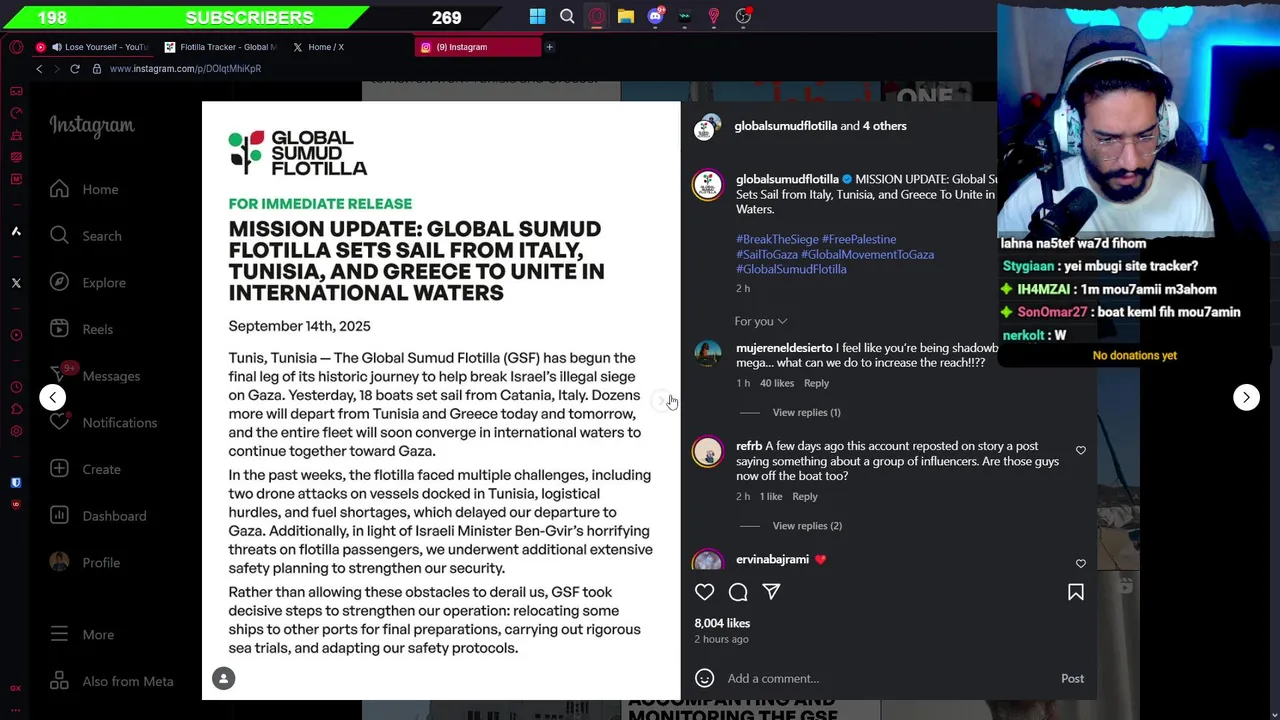The image size is (1280, 720).
Task: Open the #GlobalMovementToGaza hashtag
Action: pos(867,254)
